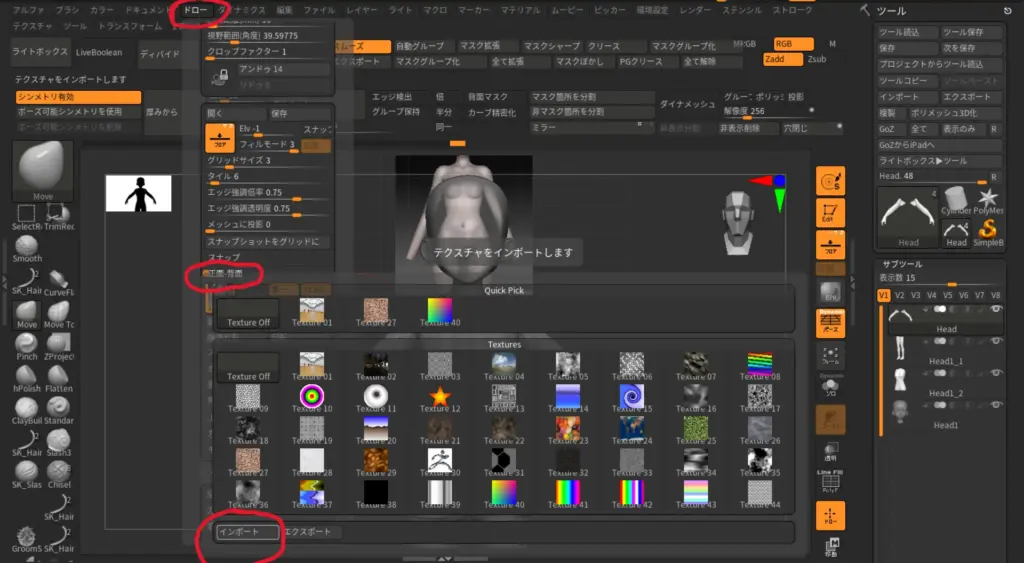Select the V1 subtool visibility set
This screenshot has width=1024, height=563.
883,295
